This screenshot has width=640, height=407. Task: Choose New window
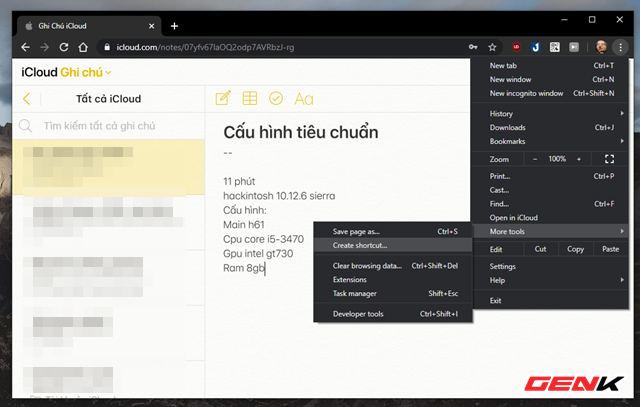(549, 79)
